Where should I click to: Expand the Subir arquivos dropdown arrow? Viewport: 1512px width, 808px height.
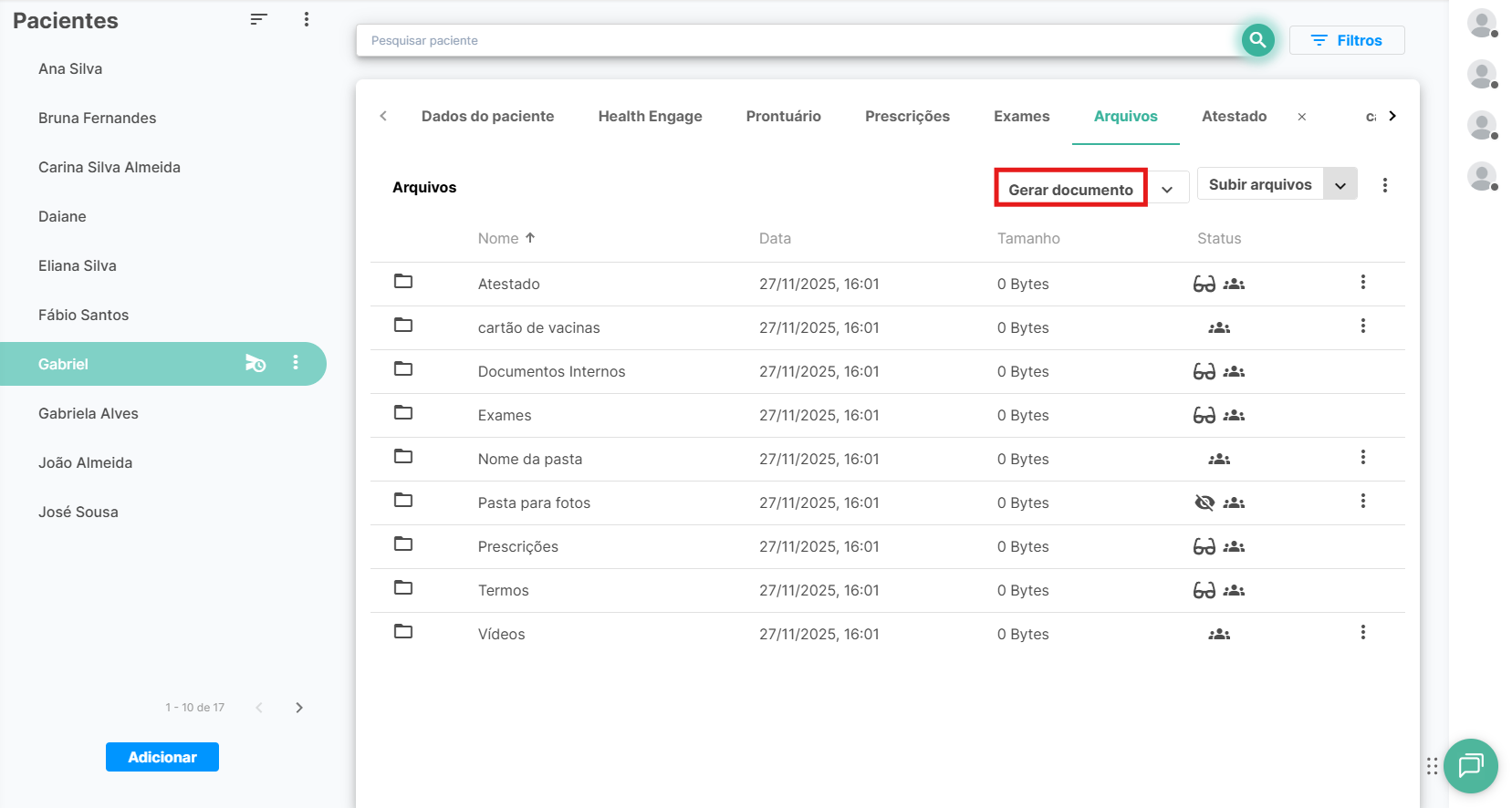coord(1340,185)
